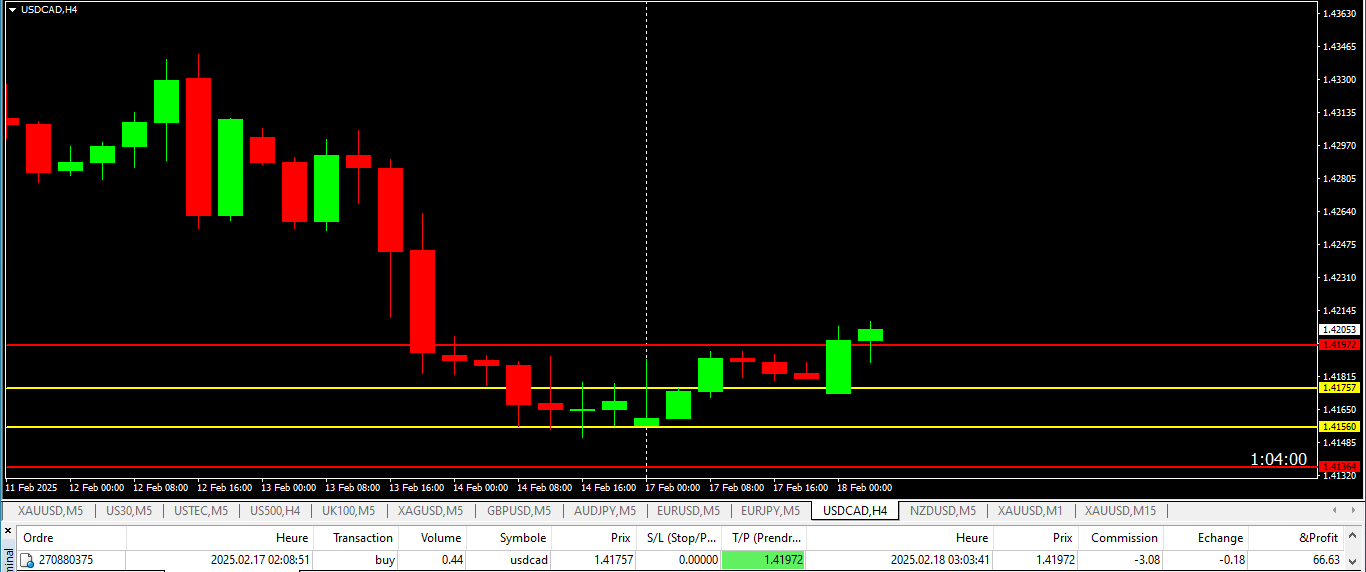1366x572 pixels.
Task: Open the XAUUSD,M15 chart tab
Action: click(x=1120, y=511)
